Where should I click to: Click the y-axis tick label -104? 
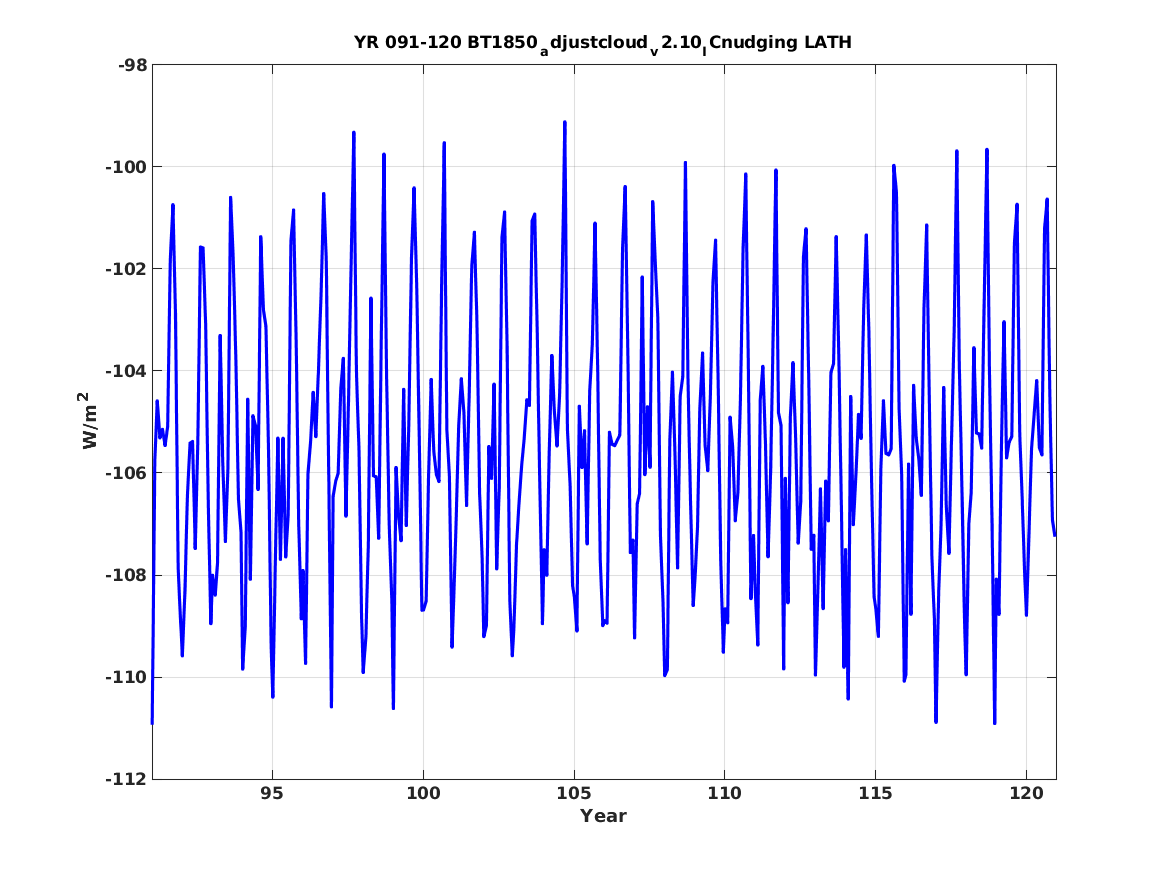(x=127, y=371)
